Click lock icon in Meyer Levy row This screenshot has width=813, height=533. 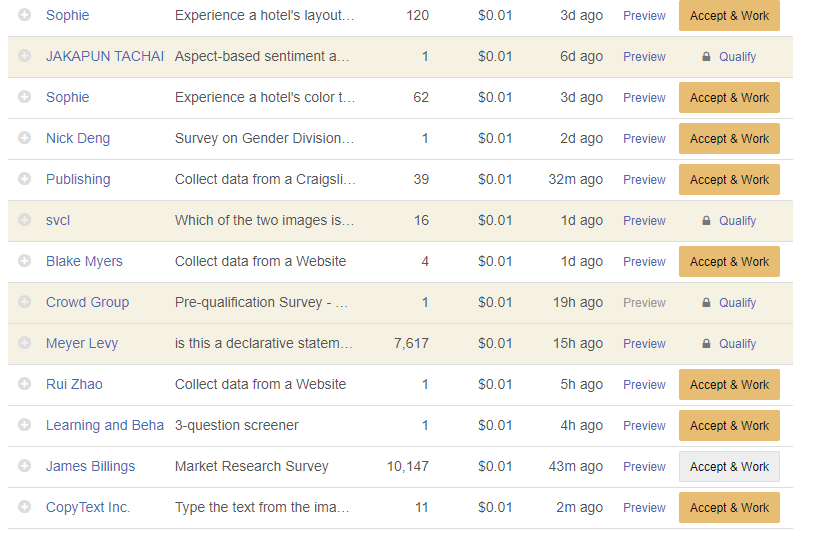[706, 344]
